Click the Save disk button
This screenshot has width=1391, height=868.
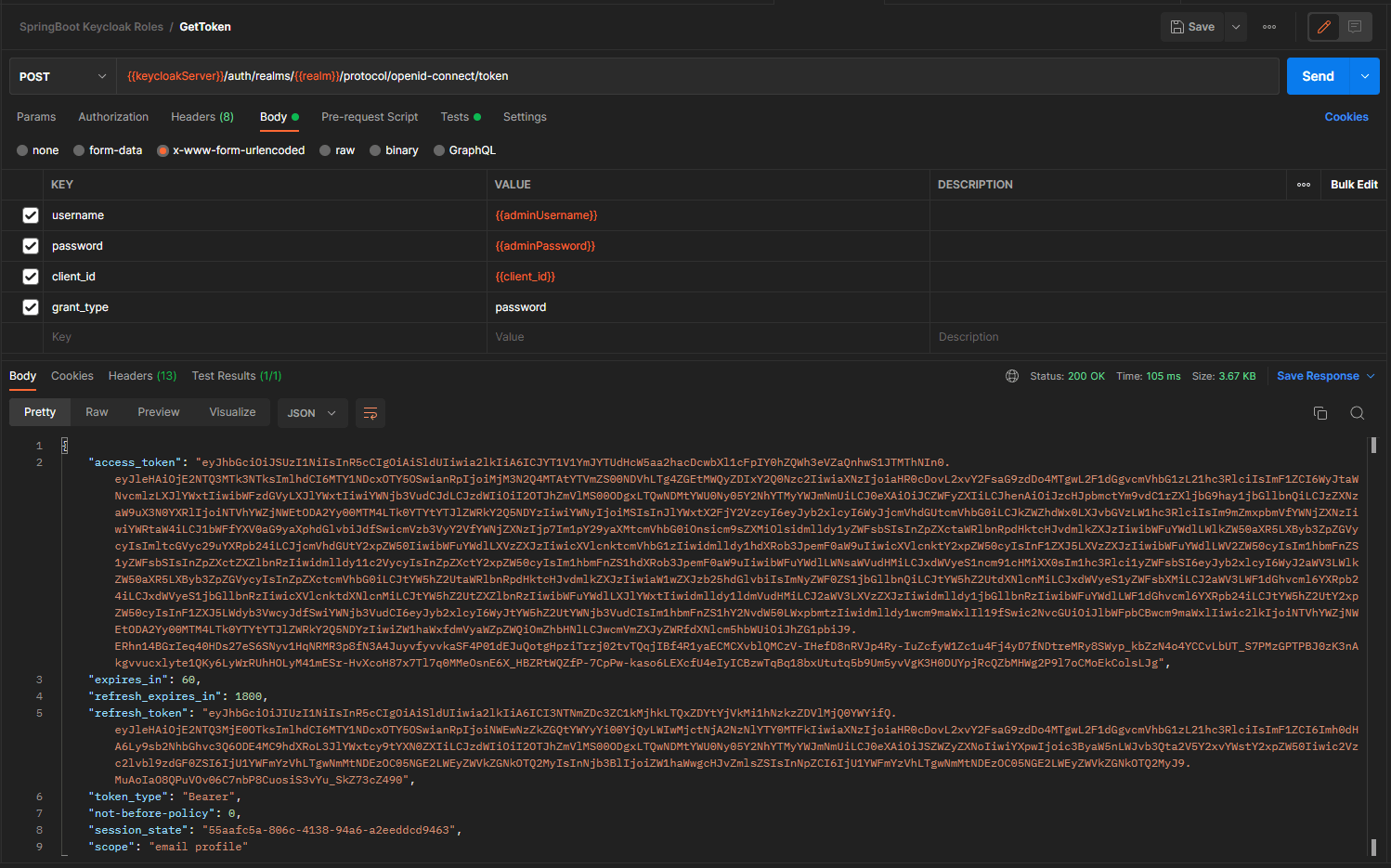coord(1192,27)
